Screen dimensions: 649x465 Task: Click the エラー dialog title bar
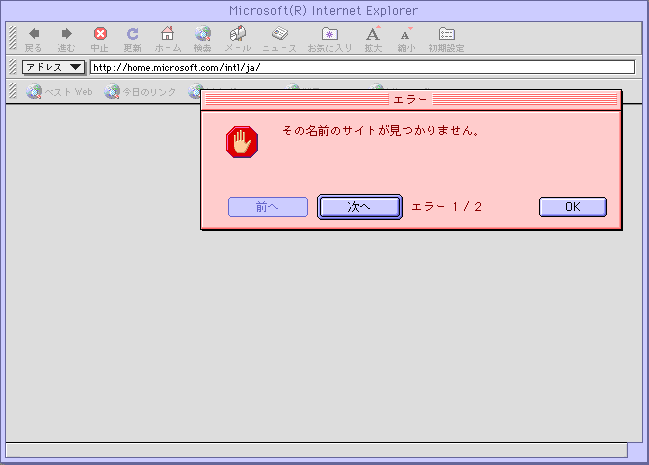(x=411, y=99)
